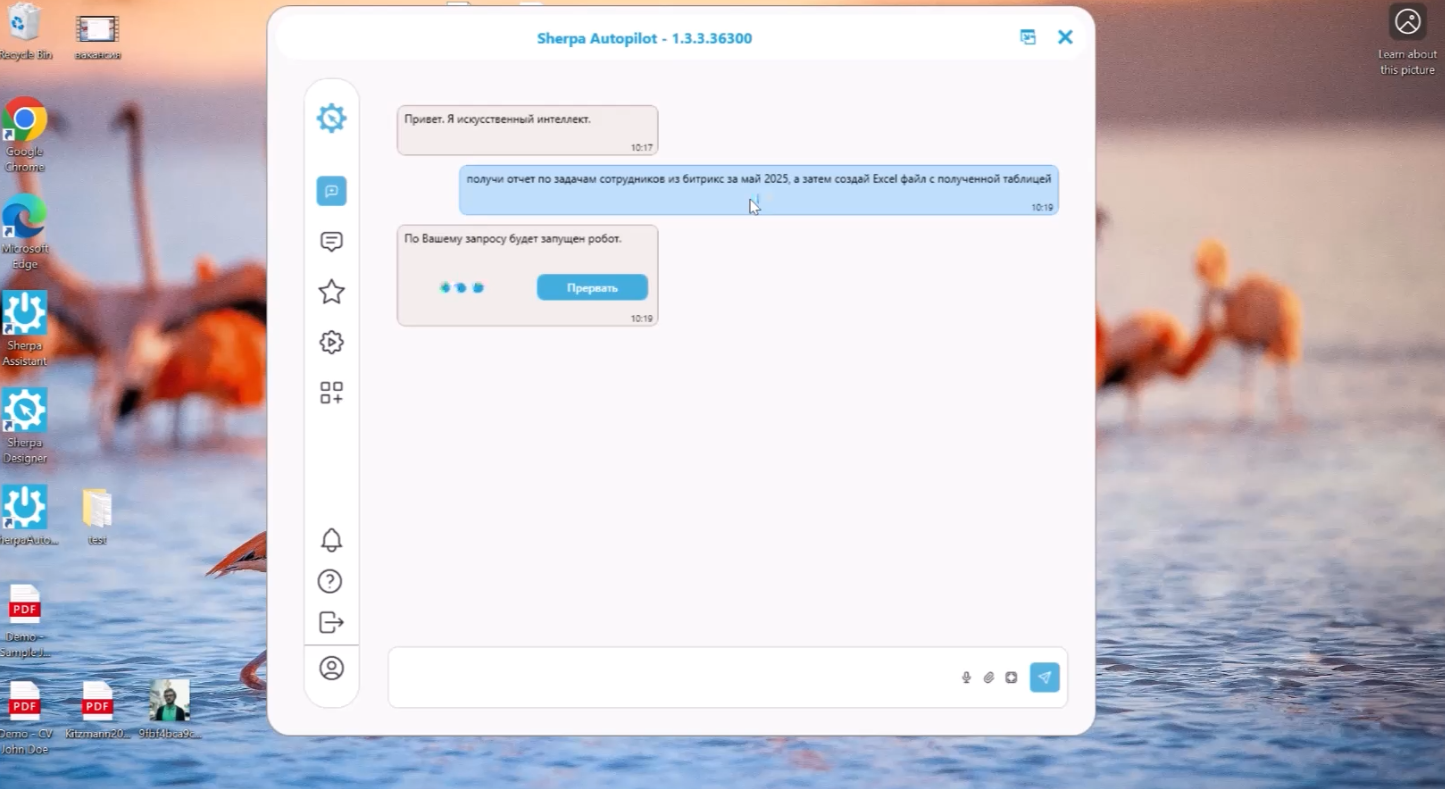Attach a file with paperclip icon
The height and width of the screenshot is (789, 1445).
[988, 678]
